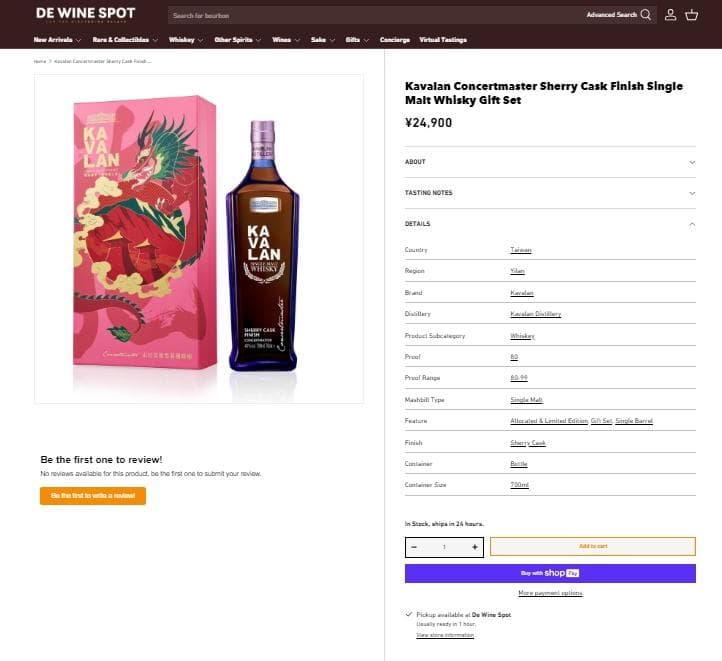The height and width of the screenshot is (661, 722).
Task: Collapse the Details section
Action: point(550,224)
